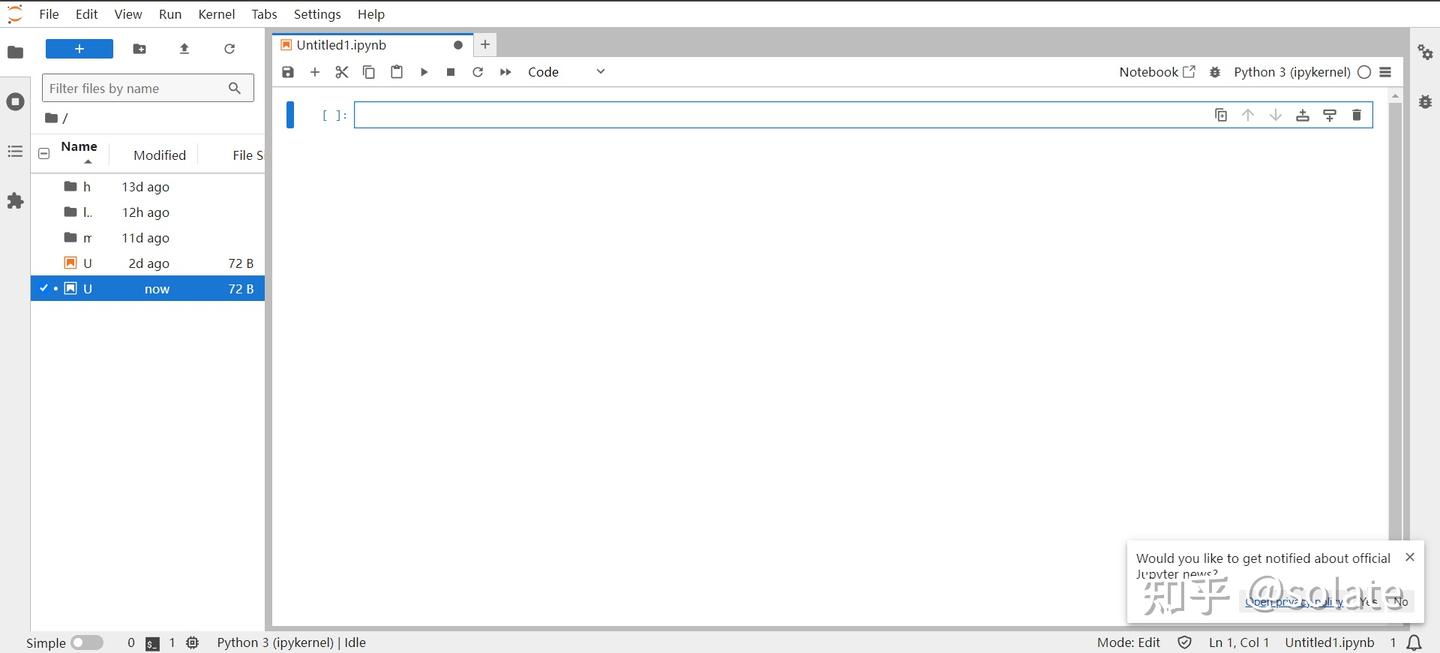
Task: Interrupt the kernel with the stop icon
Action: click(450, 71)
